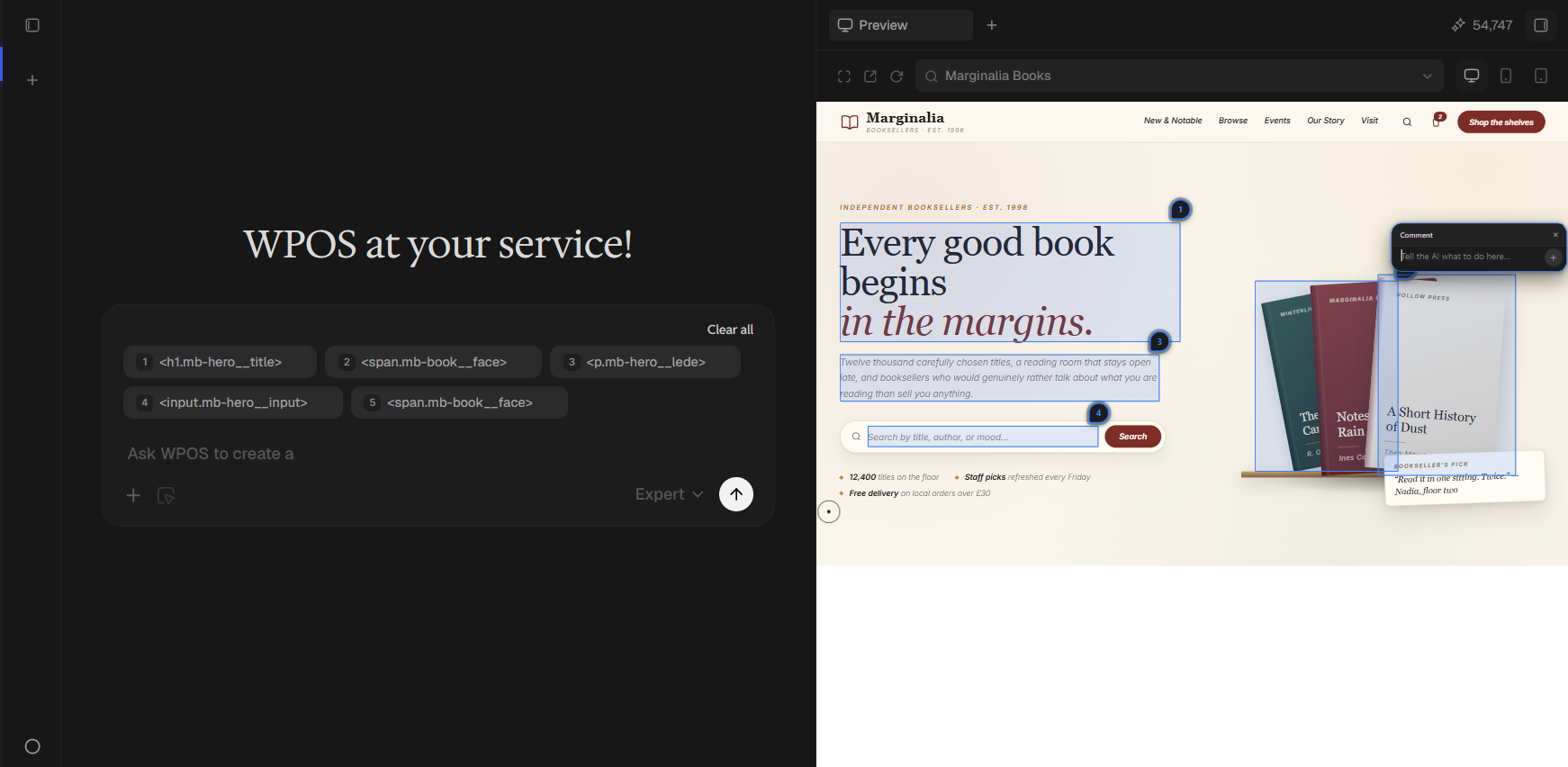Switch preview to desktop viewport
This screenshot has width=1568, height=767.
1472,76
